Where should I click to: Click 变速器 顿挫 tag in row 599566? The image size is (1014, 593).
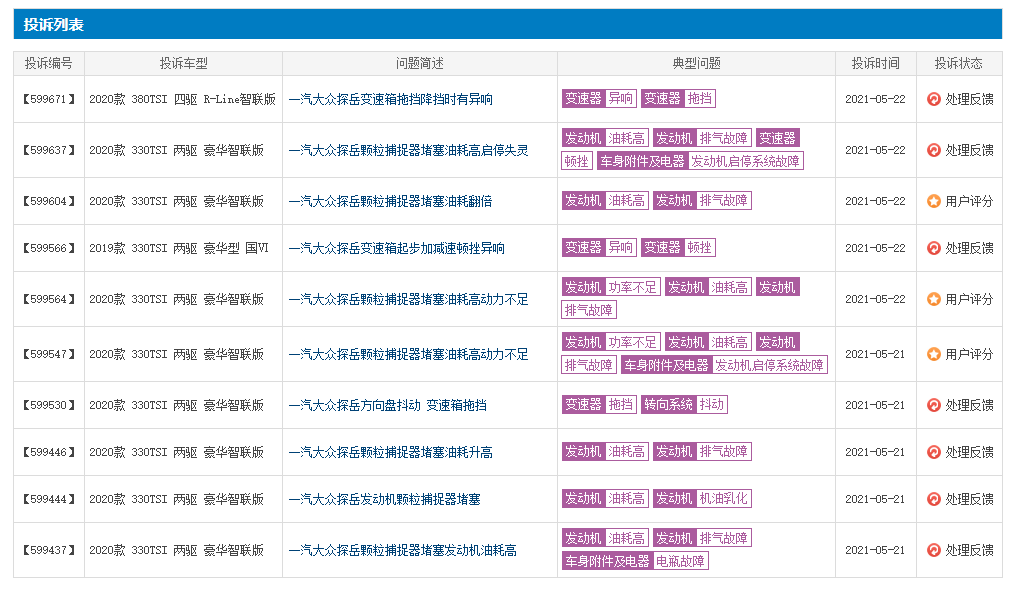[x=678, y=248]
